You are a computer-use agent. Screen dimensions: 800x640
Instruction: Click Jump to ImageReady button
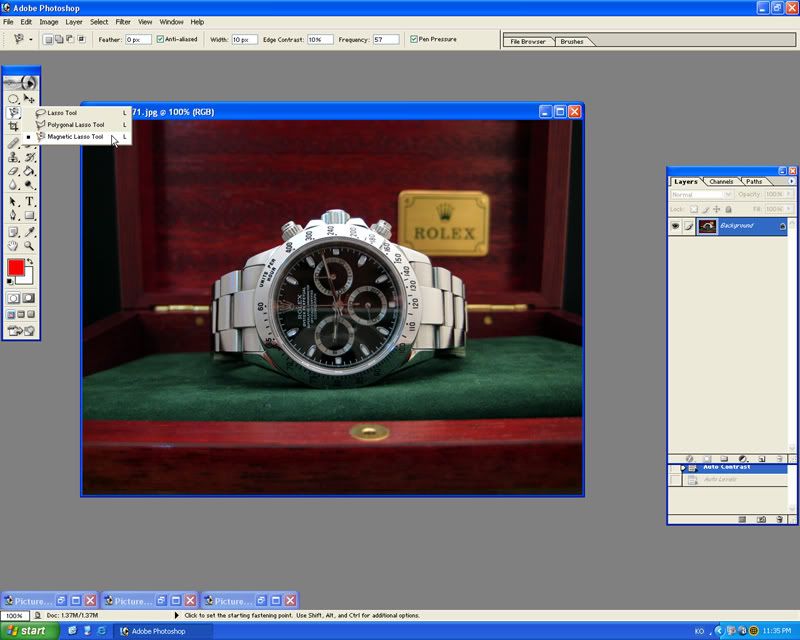[21, 331]
